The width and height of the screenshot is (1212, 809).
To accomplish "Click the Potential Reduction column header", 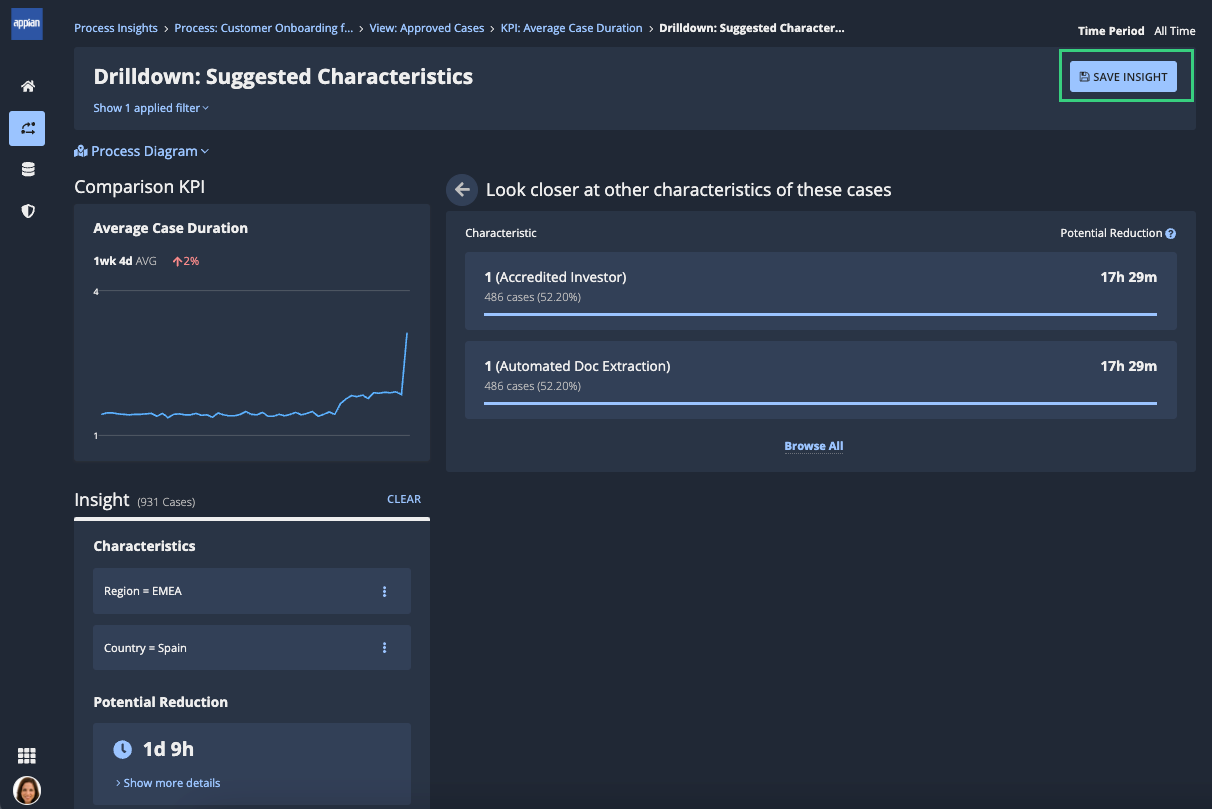I will point(1111,233).
